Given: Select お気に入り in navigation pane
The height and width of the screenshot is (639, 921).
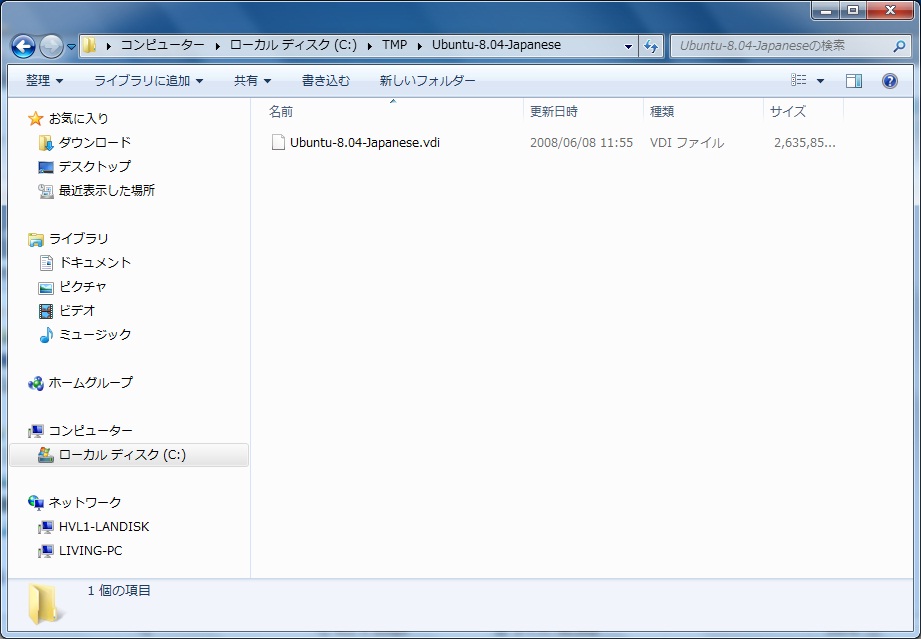Looking at the screenshot, I should tap(79, 119).
